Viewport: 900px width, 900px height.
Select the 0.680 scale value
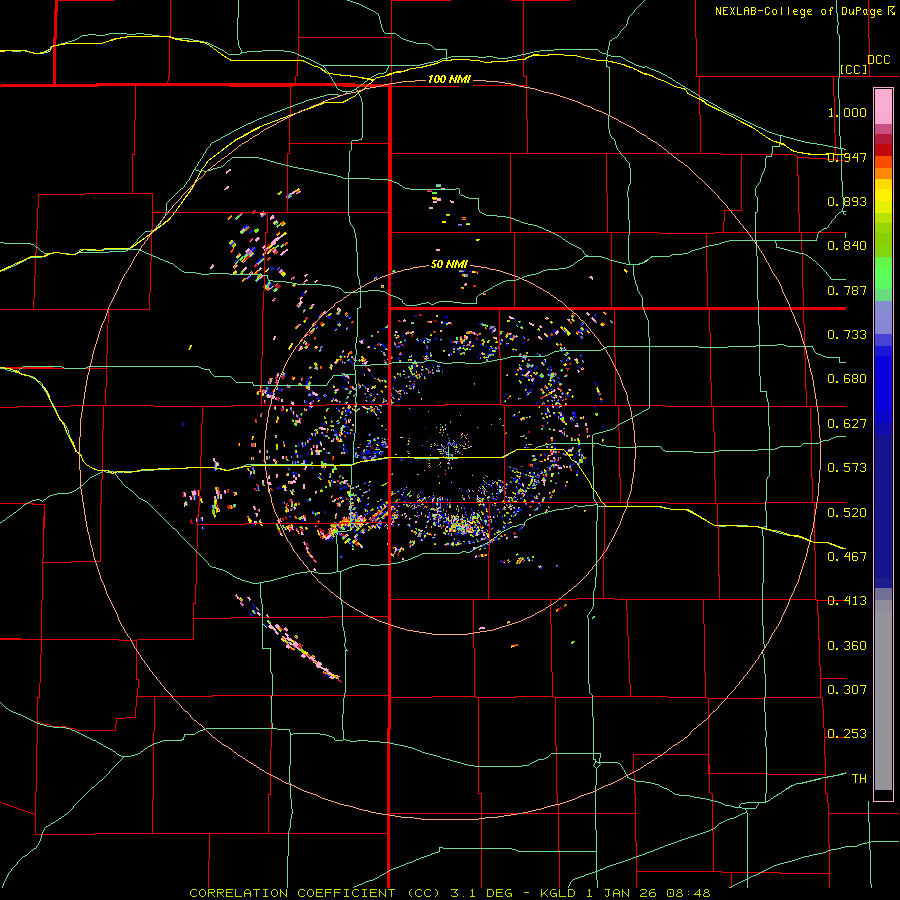[847, 379]
